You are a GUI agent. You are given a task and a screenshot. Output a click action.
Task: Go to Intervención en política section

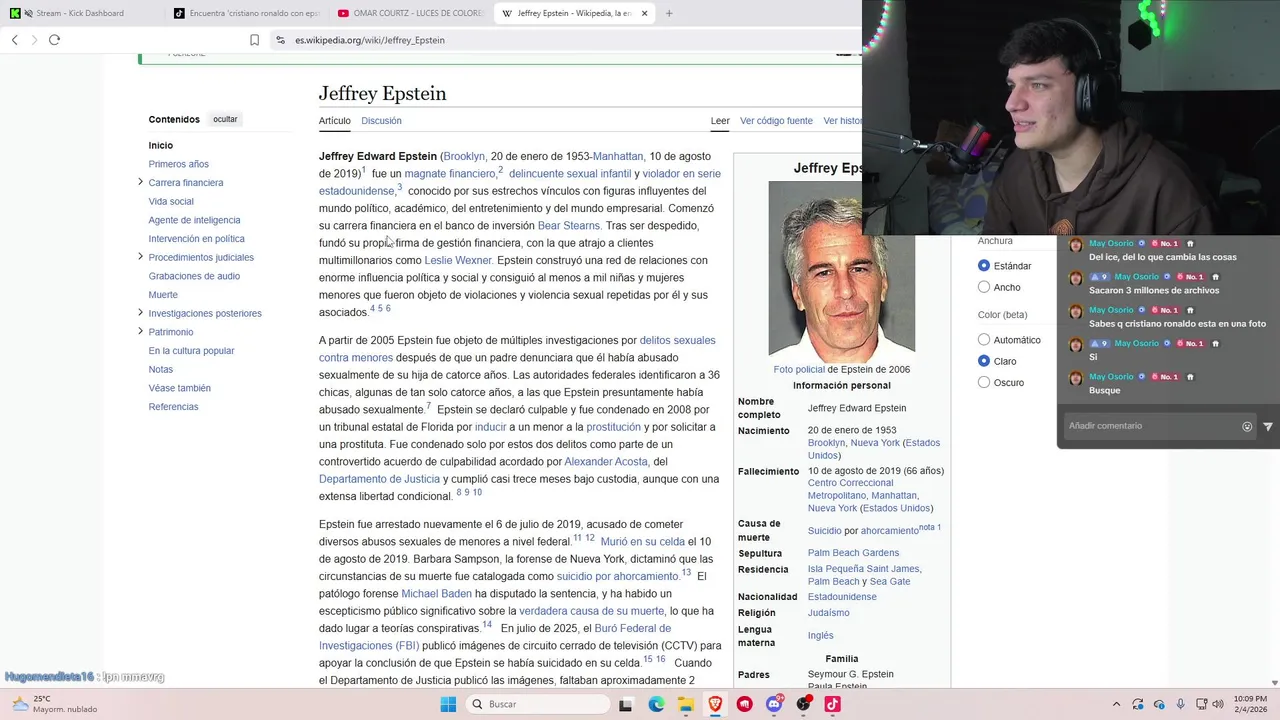(x=197, y=239)
